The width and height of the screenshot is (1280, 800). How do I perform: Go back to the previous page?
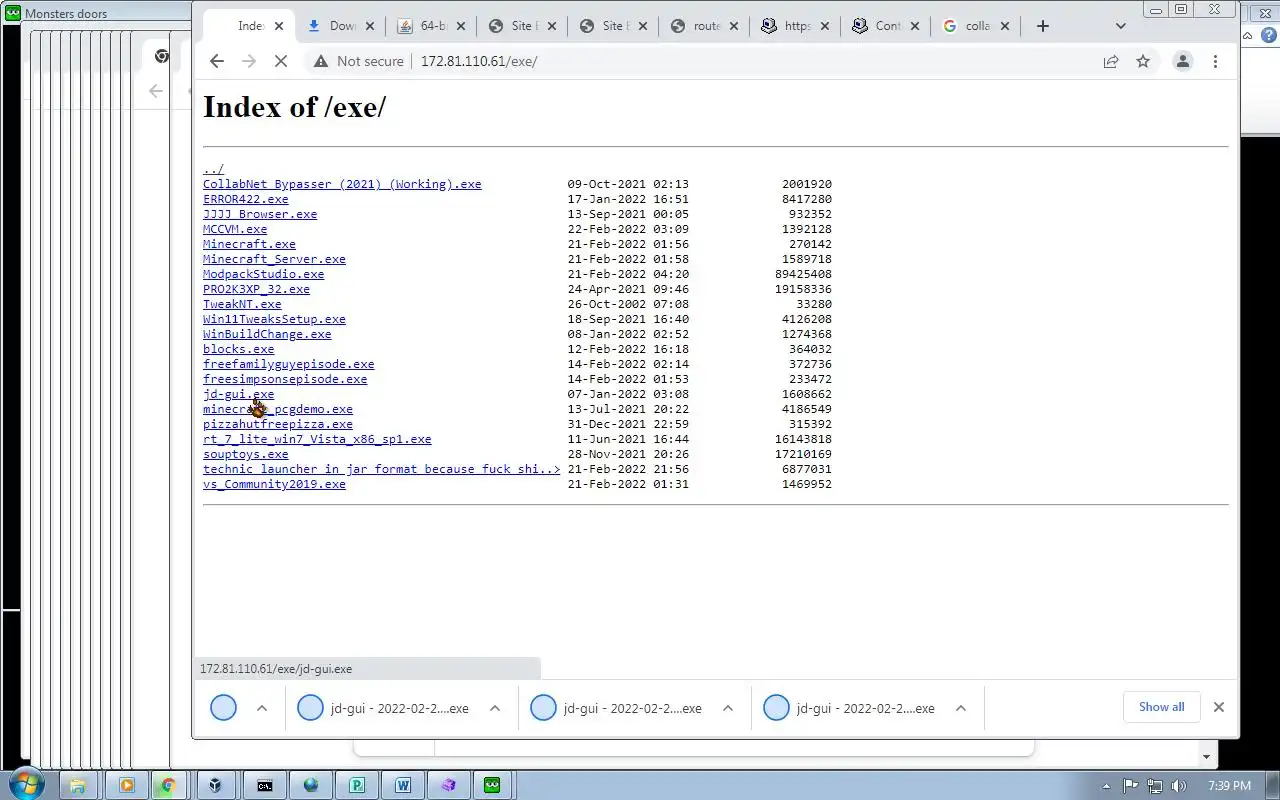(217, 61)
